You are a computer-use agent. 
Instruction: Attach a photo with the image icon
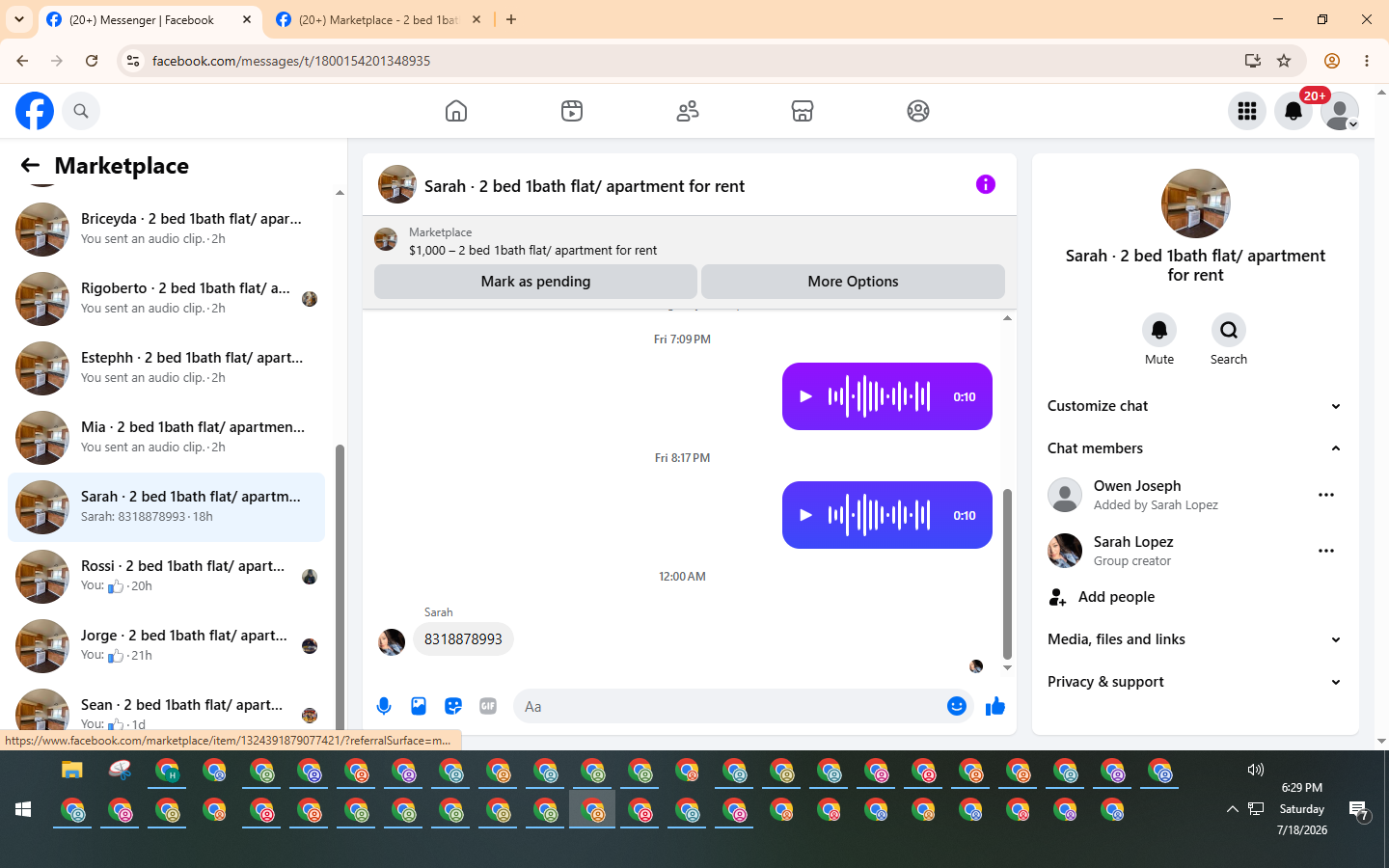coord(419,706)
